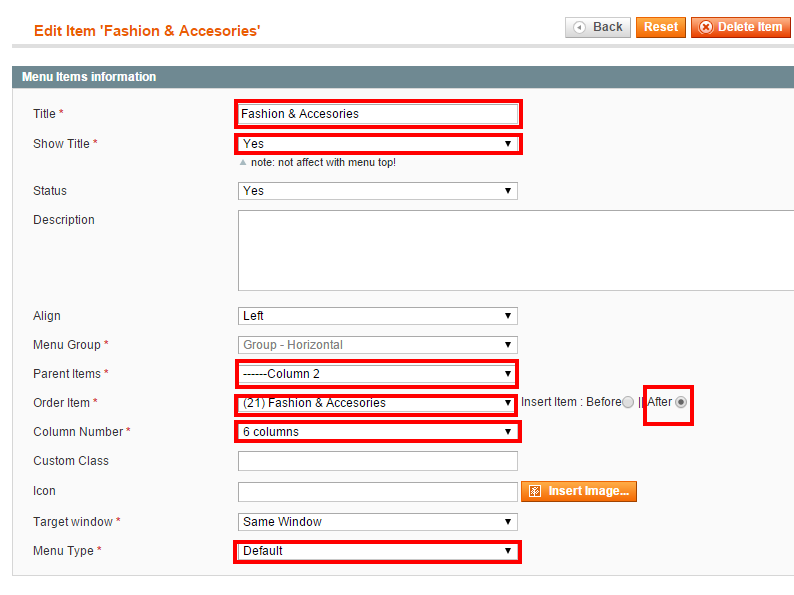Focus the Custom Class input field
Screen dimensions: 794x595
click(x=378, y=461)
